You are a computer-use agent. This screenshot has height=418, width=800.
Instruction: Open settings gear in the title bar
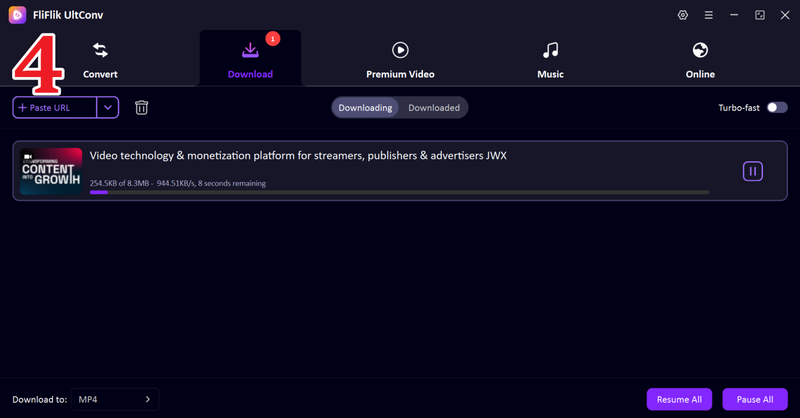[x=683, y=15]
